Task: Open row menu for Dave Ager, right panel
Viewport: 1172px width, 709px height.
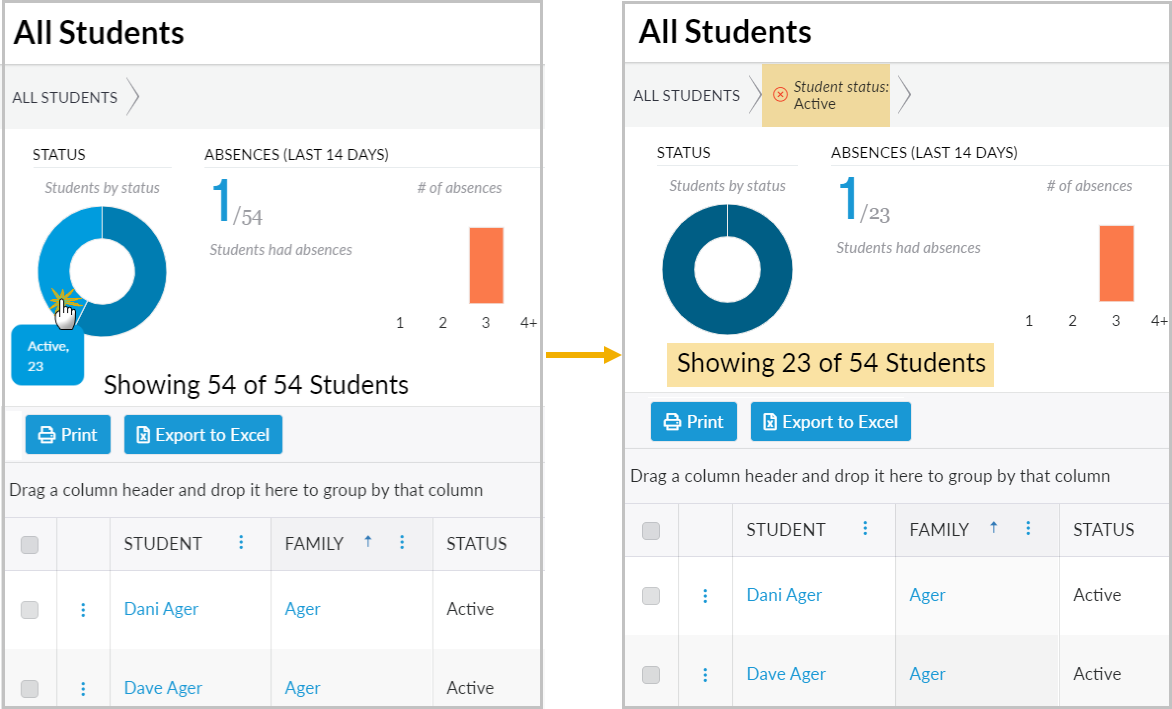Action: point(705,674)
